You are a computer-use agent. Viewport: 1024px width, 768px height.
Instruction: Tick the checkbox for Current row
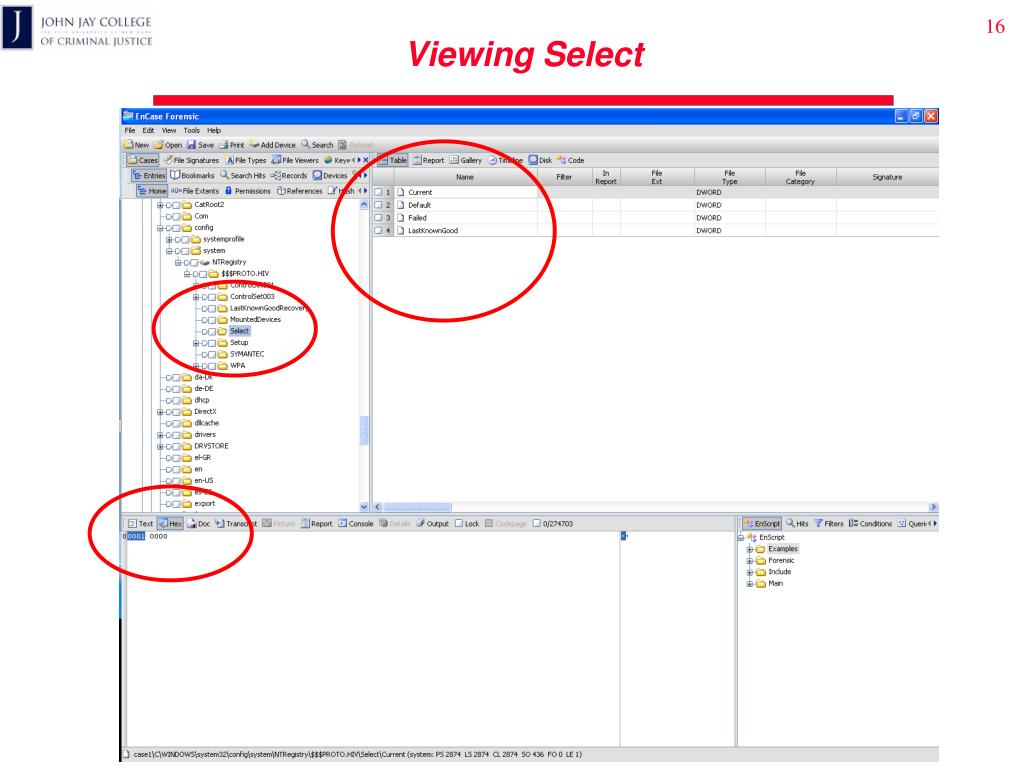[377, 193]
